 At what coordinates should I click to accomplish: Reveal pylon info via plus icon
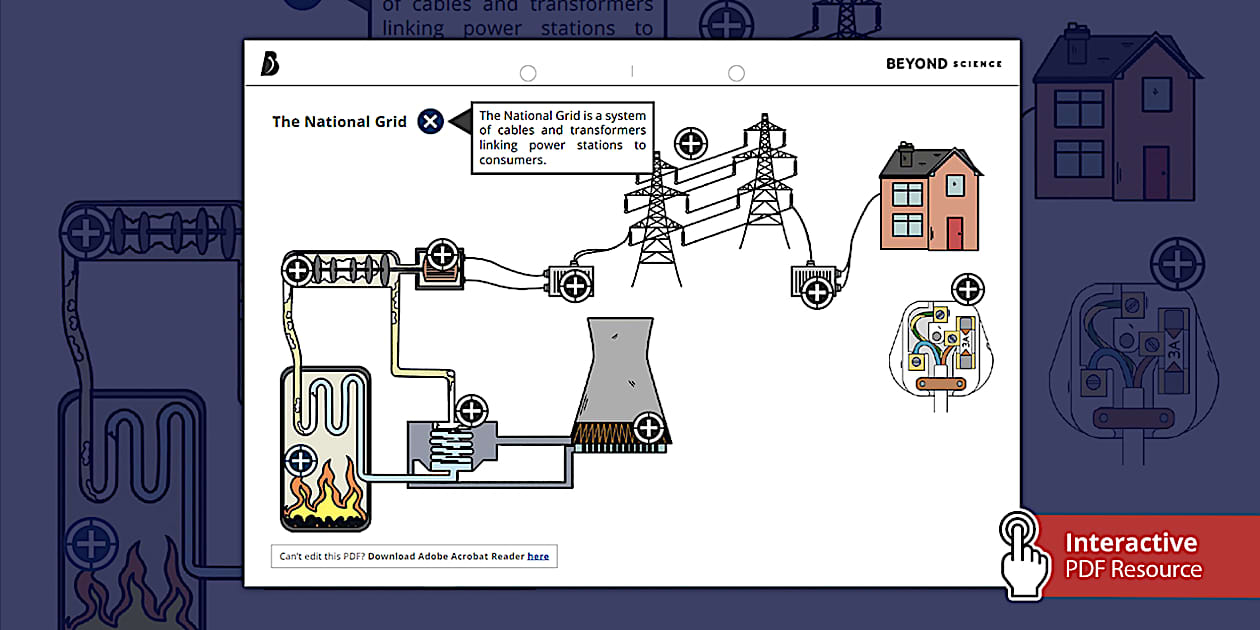click(x=690, y=144)
